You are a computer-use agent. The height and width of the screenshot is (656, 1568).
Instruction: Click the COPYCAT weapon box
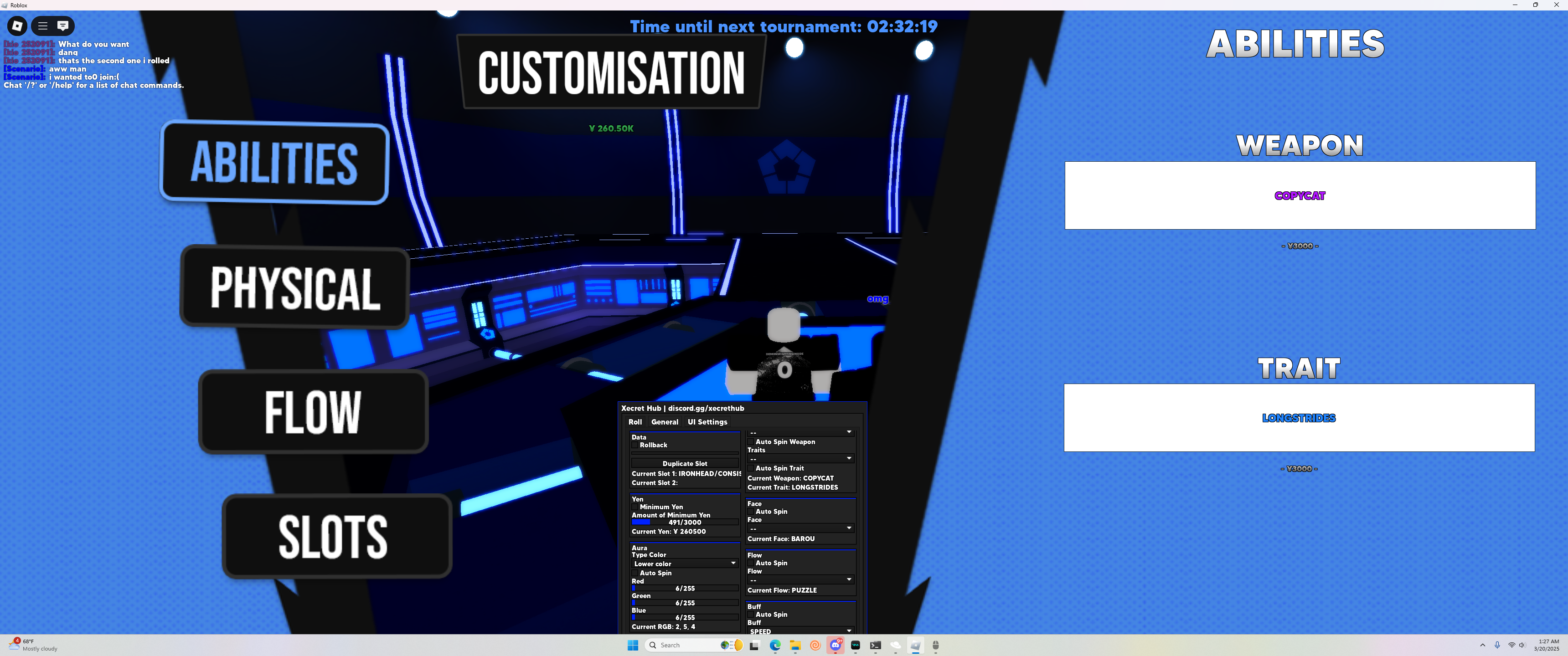pyautogui.click(x=1300, y=195)
